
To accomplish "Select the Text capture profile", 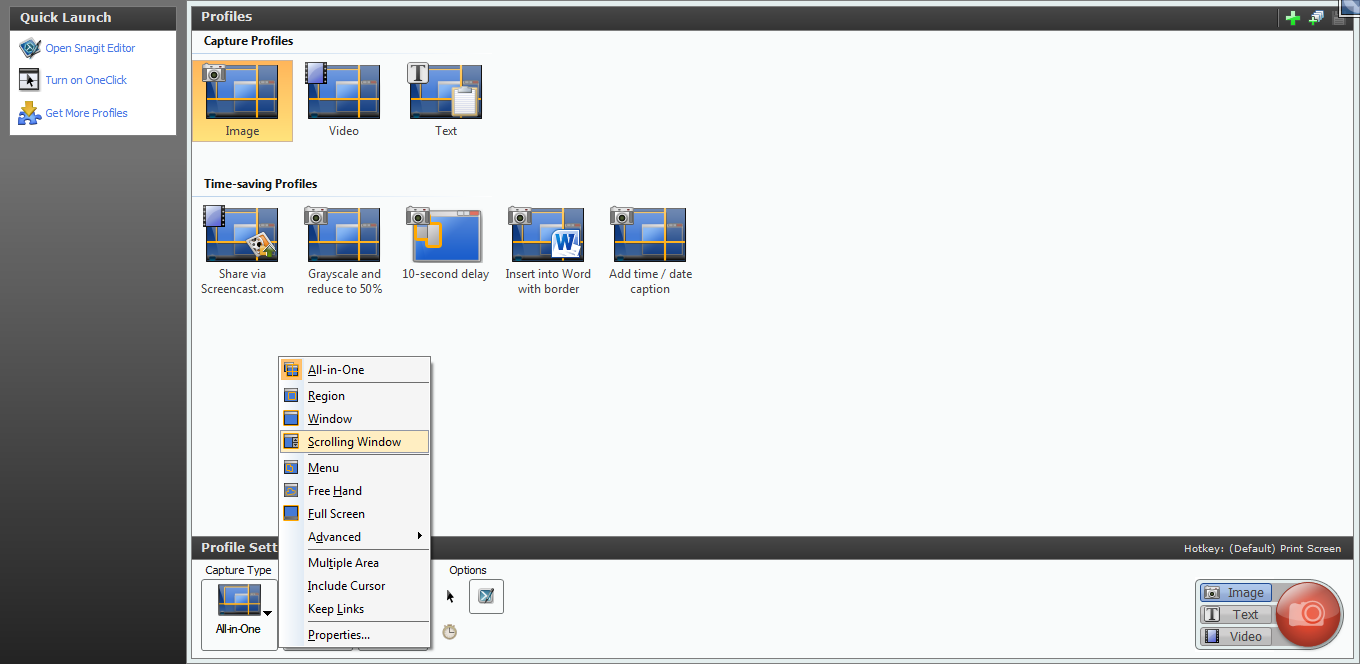I will click(x=445, y=100).
